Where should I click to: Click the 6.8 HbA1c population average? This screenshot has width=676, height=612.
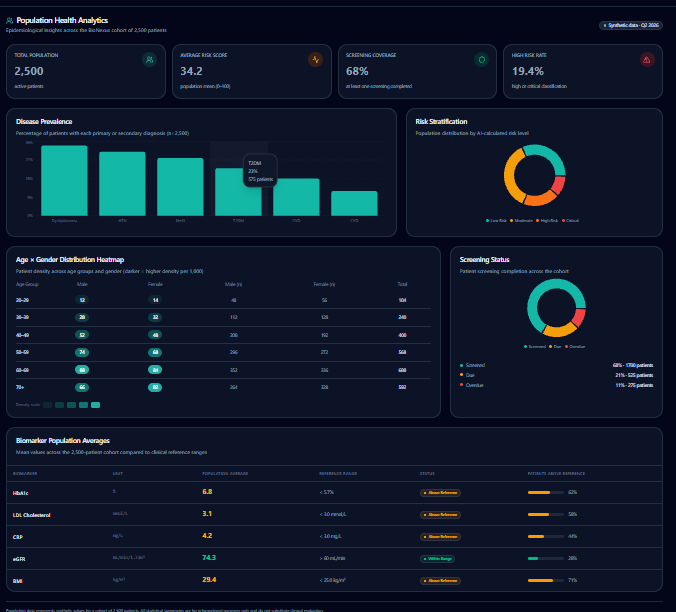pyautogui.click(x=207, y=492)
